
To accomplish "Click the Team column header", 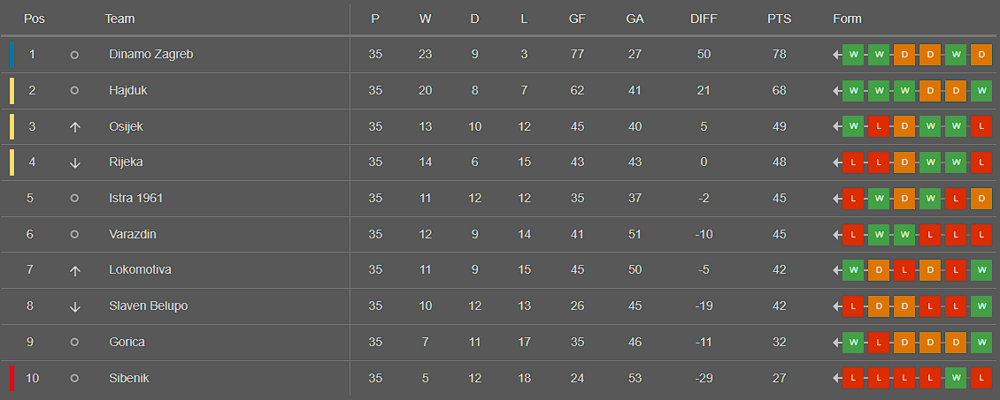I will pos(119,19).
